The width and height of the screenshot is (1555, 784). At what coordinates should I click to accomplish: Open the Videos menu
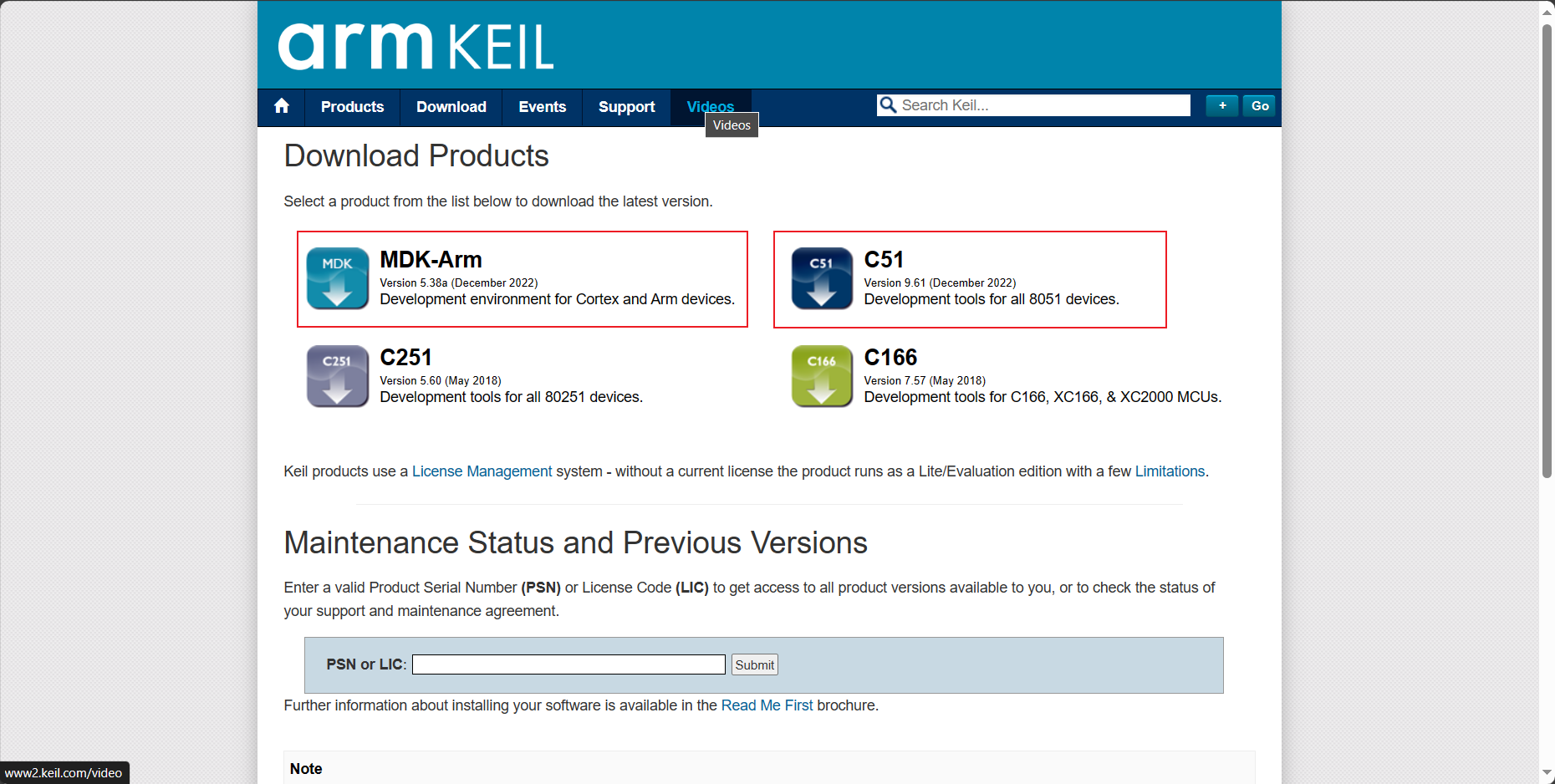710,107
